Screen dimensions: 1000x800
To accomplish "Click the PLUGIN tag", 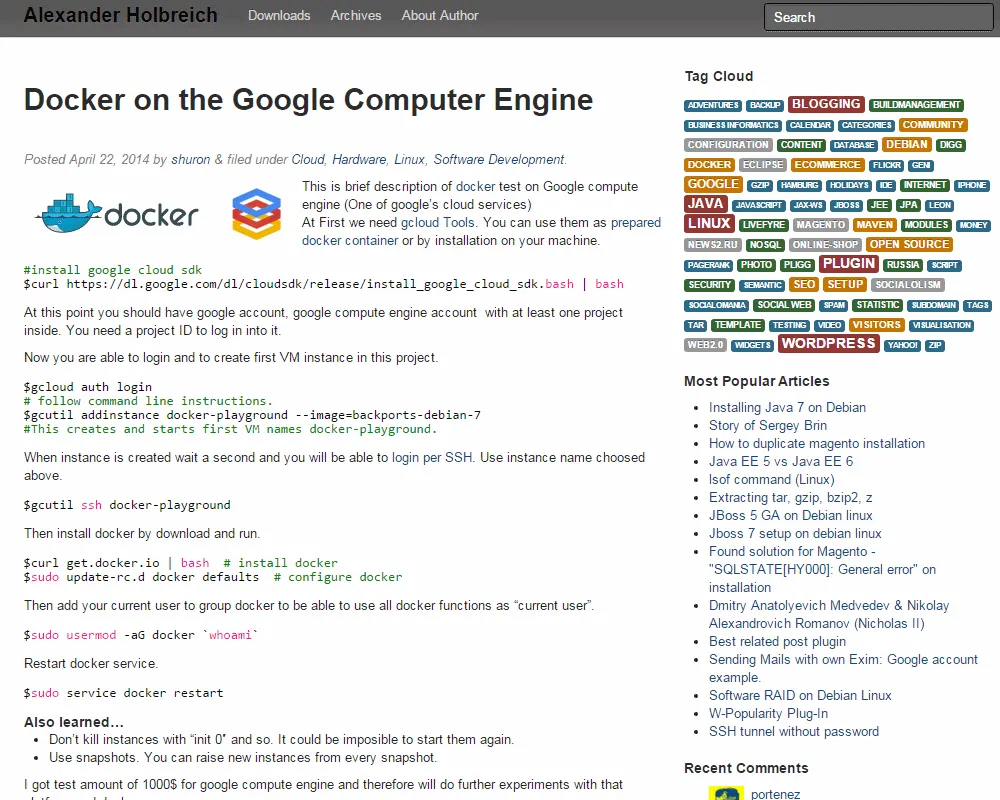I will 848,264.
